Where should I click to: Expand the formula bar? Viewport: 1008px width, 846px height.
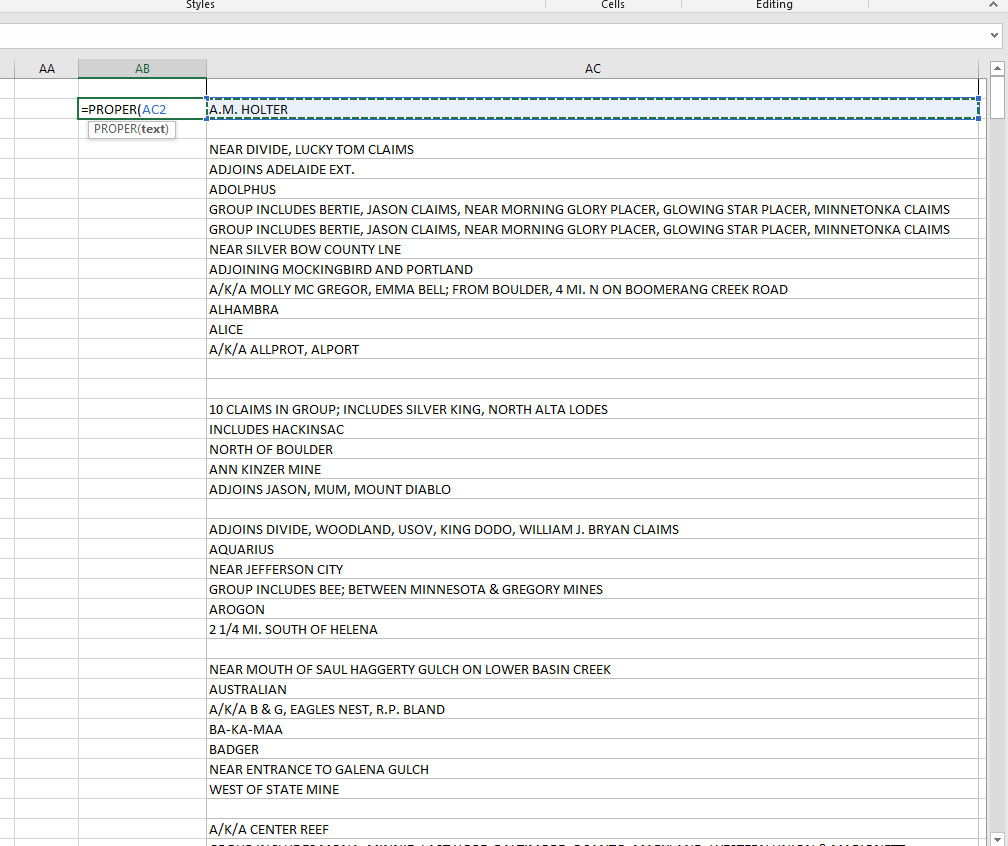point(993,36)
